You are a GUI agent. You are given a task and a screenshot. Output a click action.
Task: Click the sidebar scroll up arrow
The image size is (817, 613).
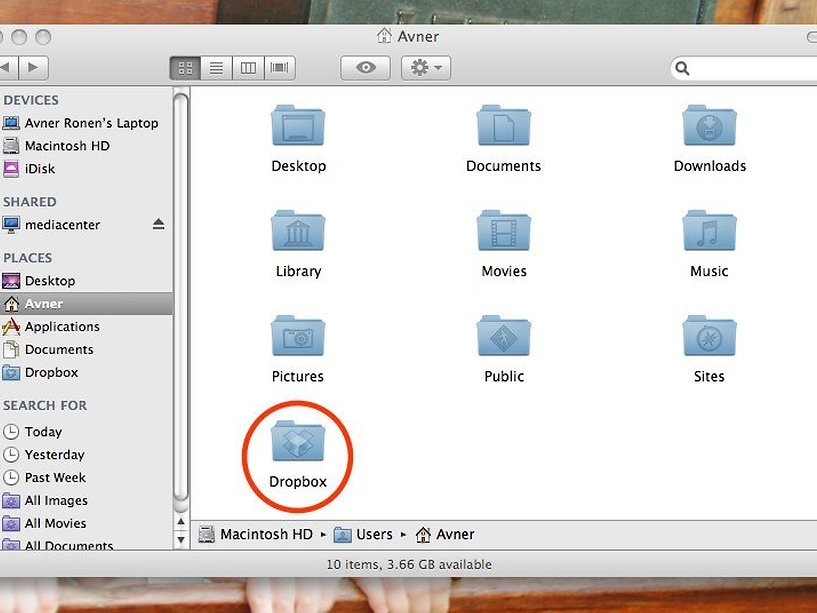click(181, 521)
